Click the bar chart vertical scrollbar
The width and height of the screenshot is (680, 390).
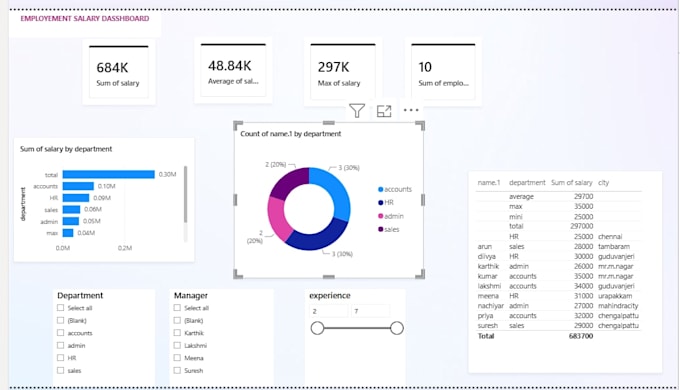(186, 194)
